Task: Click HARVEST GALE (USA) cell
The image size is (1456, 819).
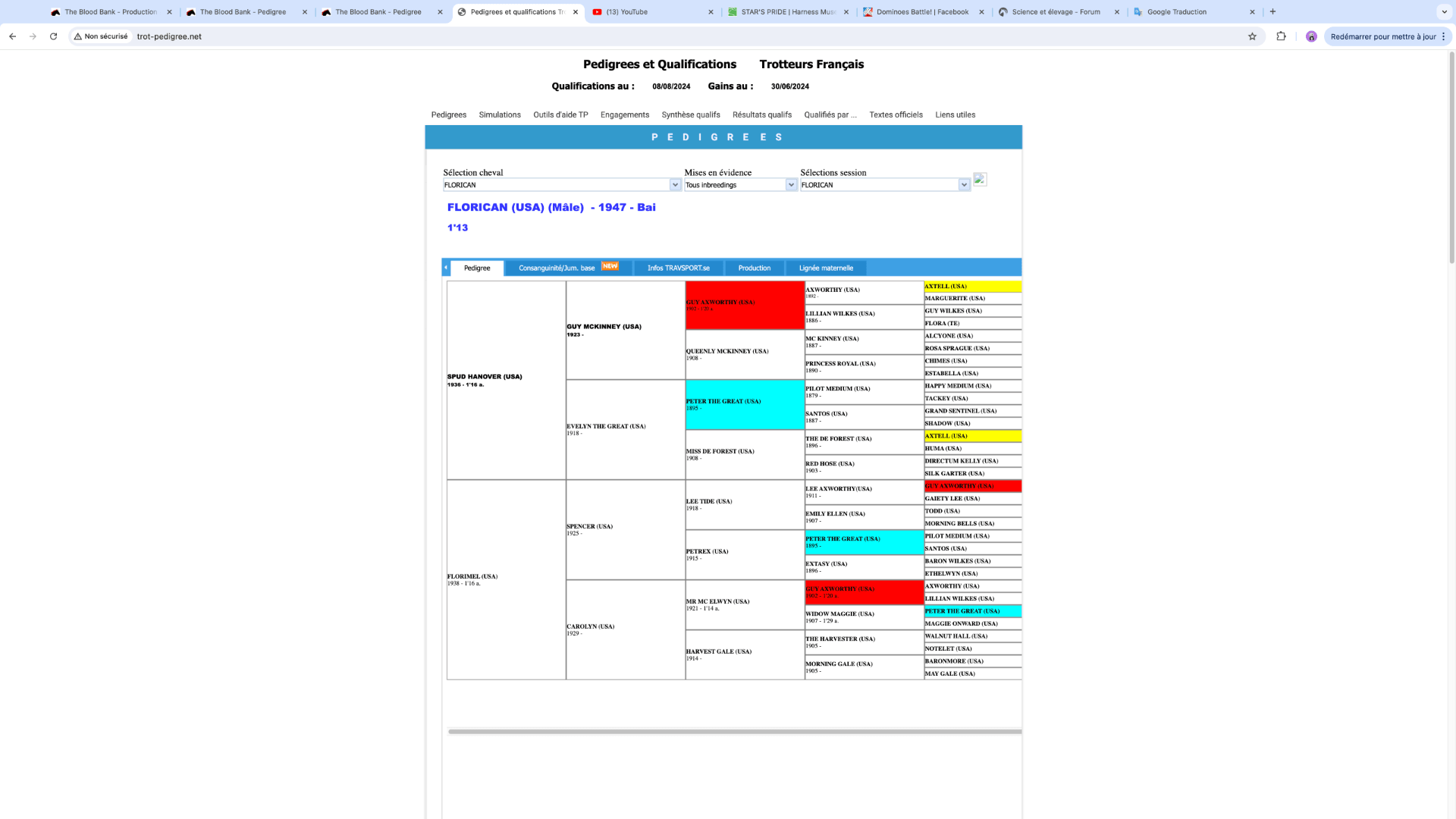Action: tap(745, 654)
